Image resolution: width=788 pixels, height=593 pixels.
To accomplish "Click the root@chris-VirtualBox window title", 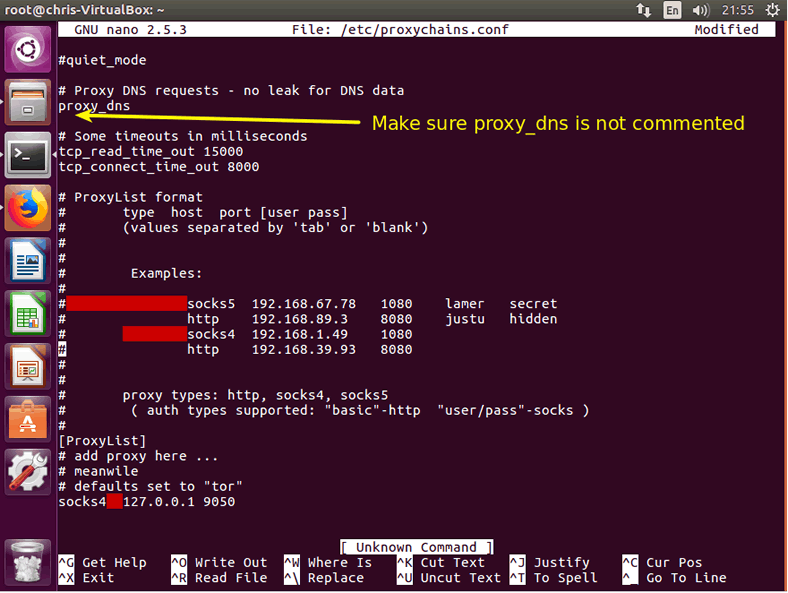I will [84, 10].
